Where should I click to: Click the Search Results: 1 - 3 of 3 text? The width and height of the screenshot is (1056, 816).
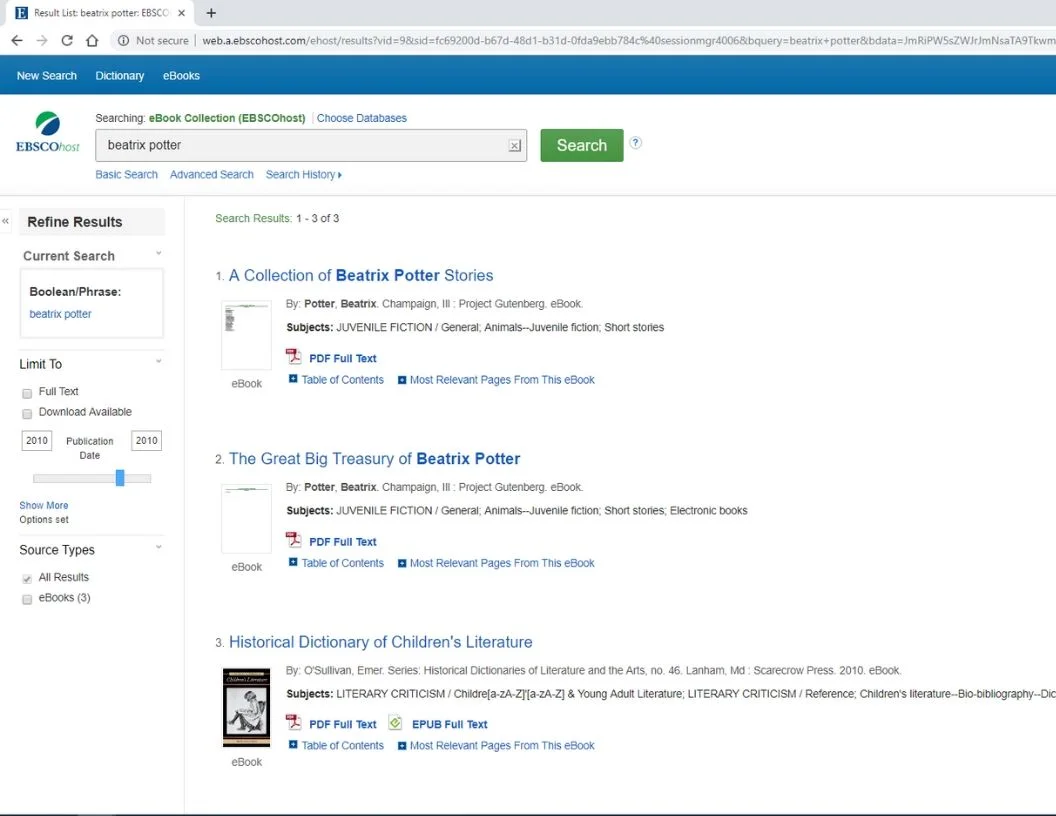[277, 218]
